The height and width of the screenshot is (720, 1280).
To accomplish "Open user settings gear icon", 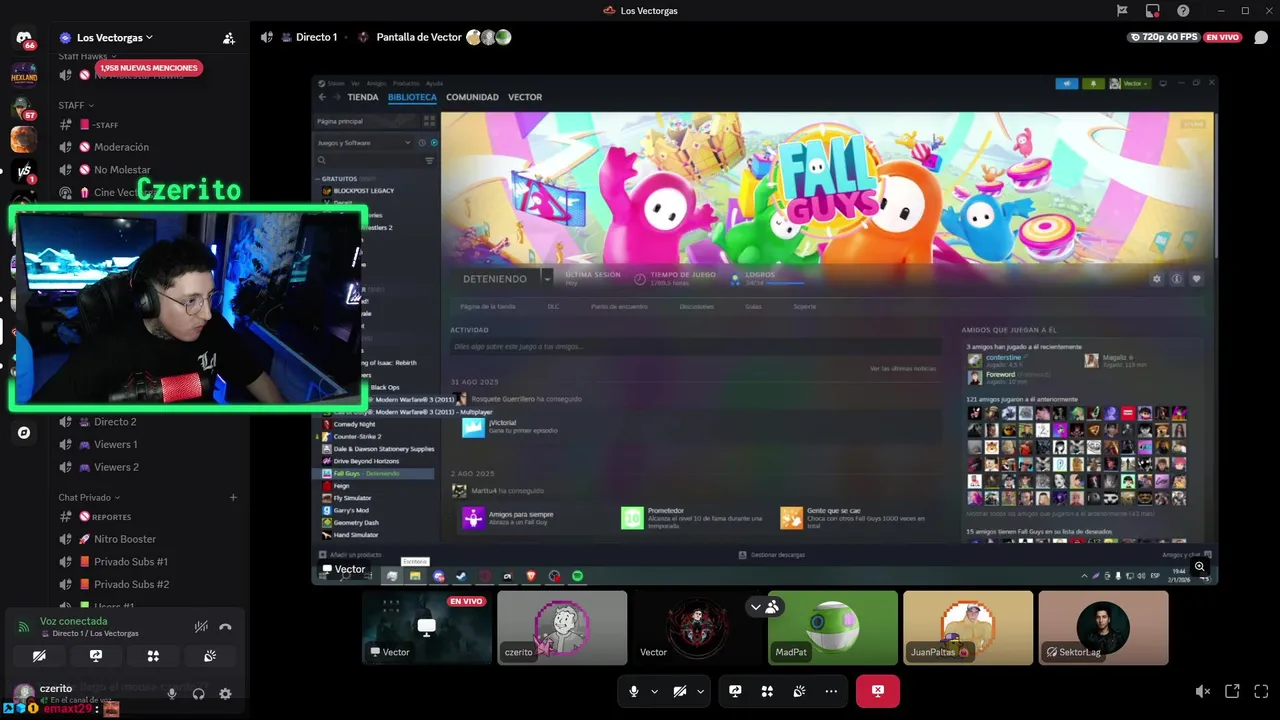I will click(x=225, y=693).
